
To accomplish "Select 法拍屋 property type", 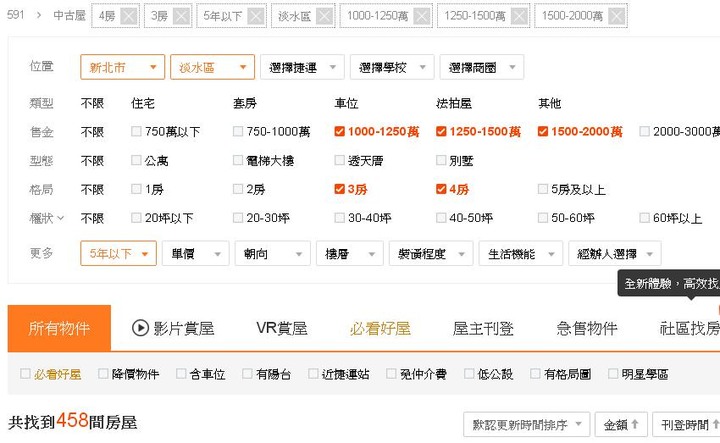I will (x=454, y=103).
